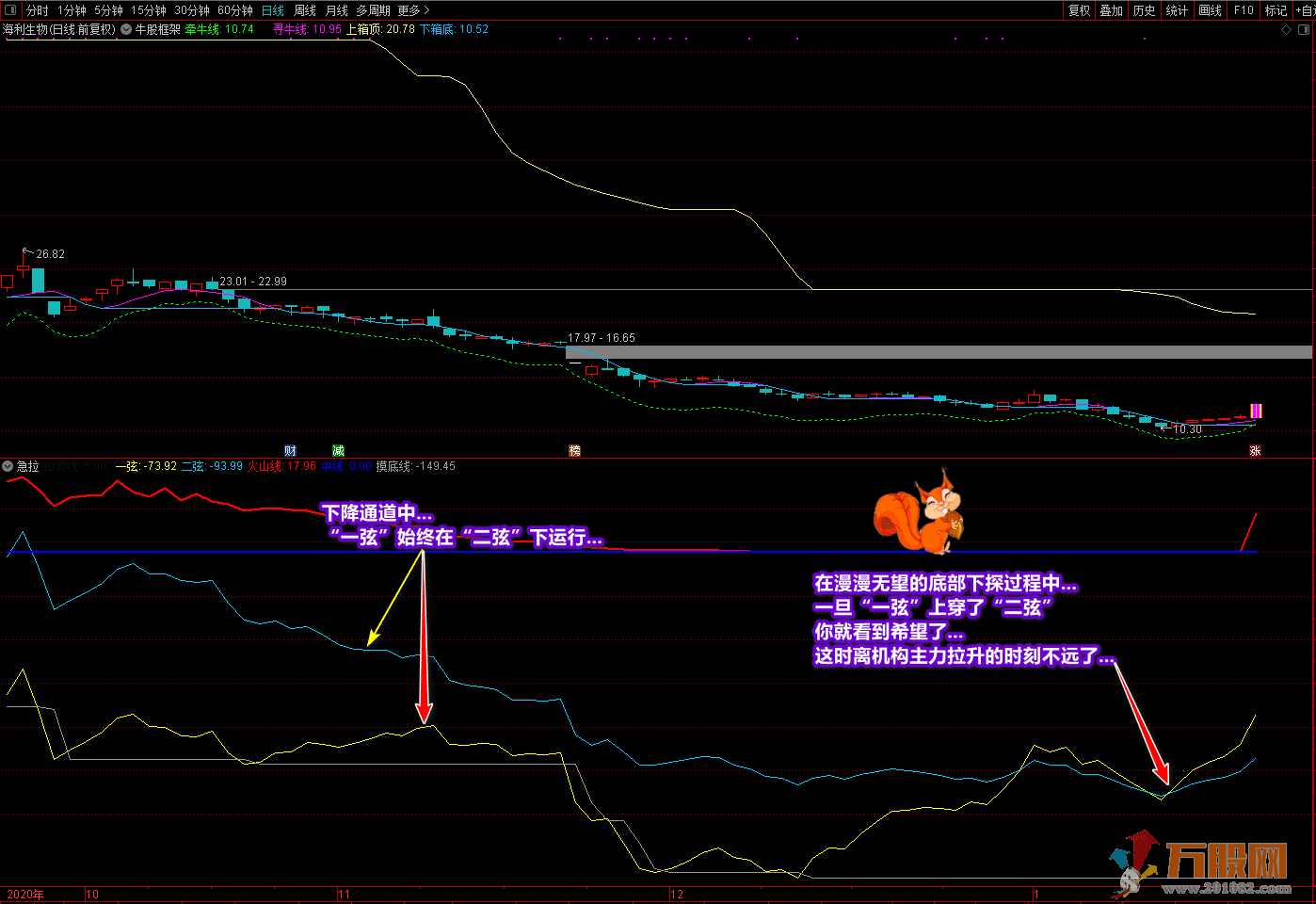Switch to the 60分钟 period

coord(235,10)
